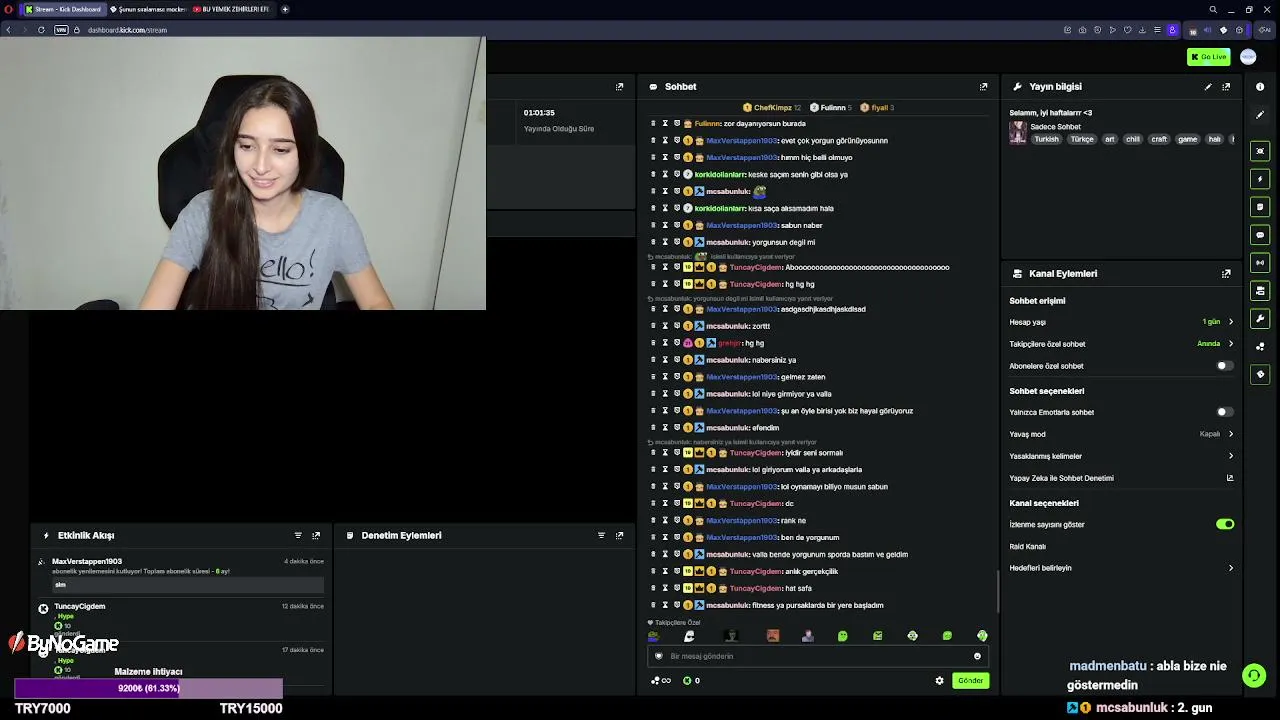Open a new browser tab
The width and height of the screenshot is (1280, 720).
(x=285, y=9)
